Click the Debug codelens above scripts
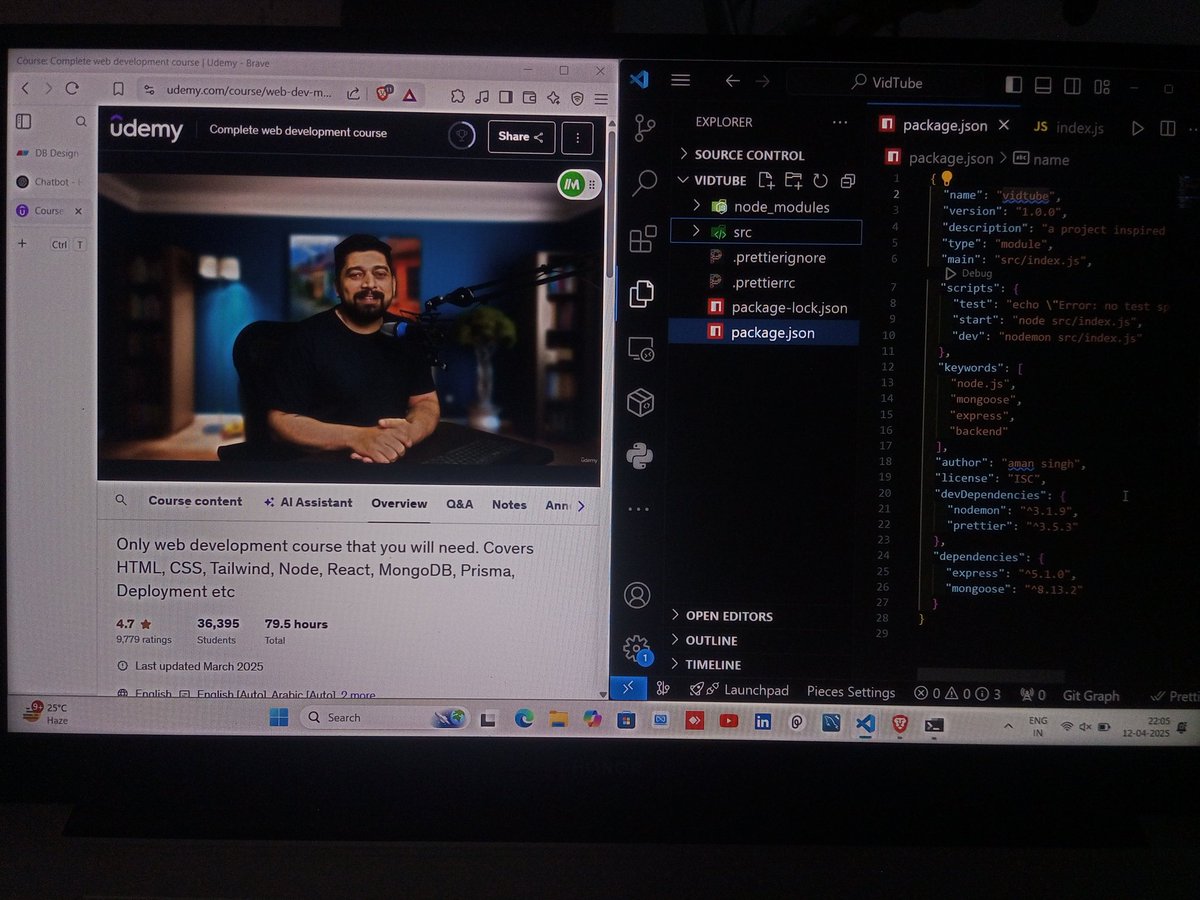Viewport: 1200px width, 900px height. coord(977,273)
